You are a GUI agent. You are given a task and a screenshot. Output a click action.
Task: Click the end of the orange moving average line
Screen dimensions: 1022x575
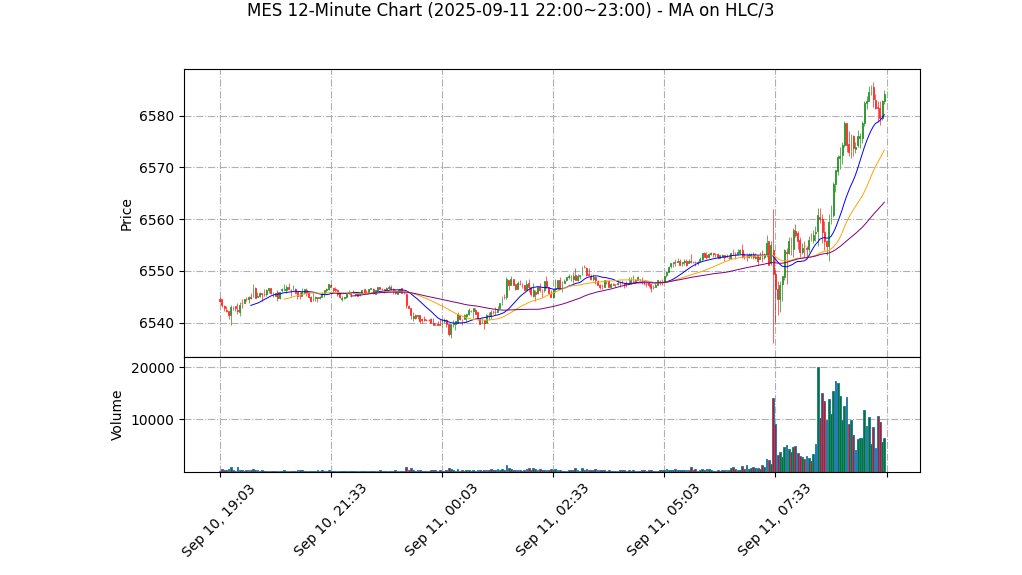pos(884,150)
